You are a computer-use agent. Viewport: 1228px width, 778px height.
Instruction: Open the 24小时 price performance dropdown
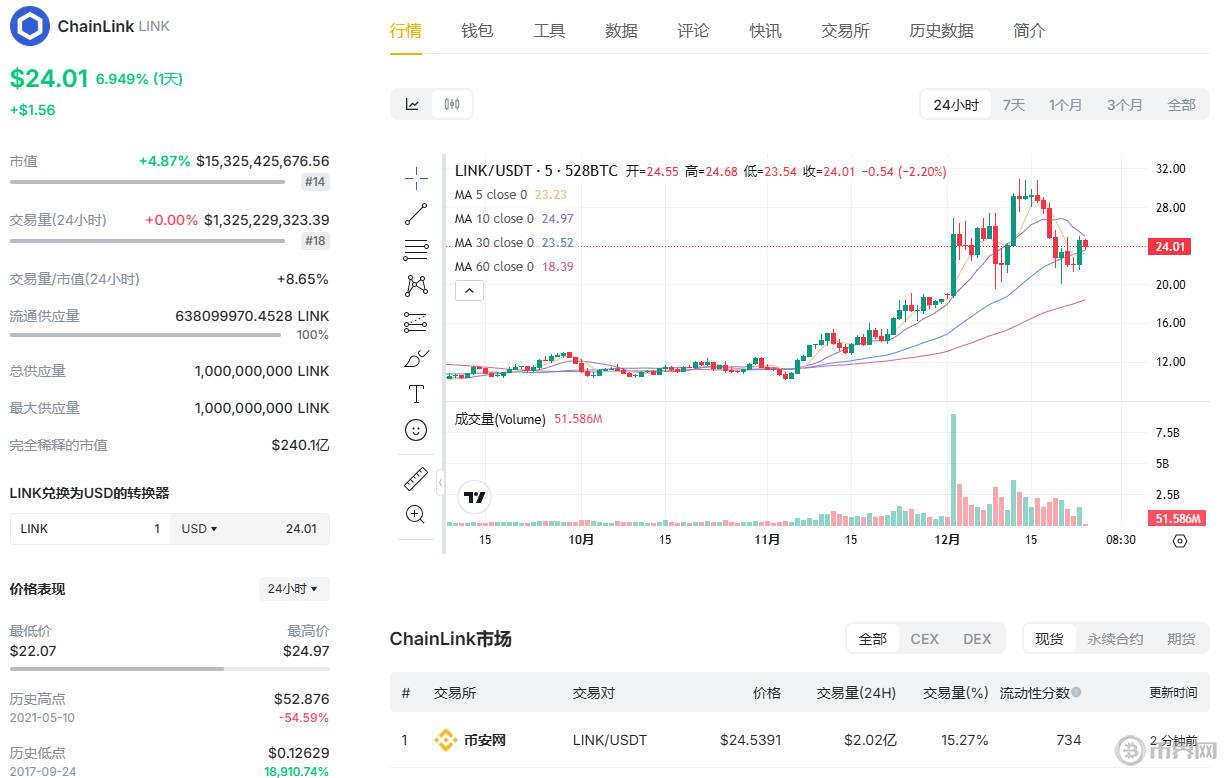(293, 589)
